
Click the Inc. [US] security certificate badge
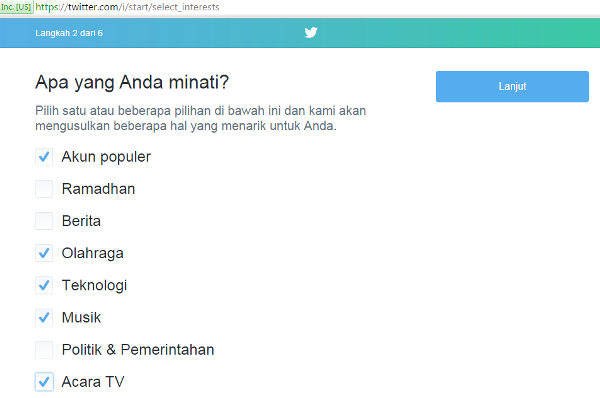16,7
